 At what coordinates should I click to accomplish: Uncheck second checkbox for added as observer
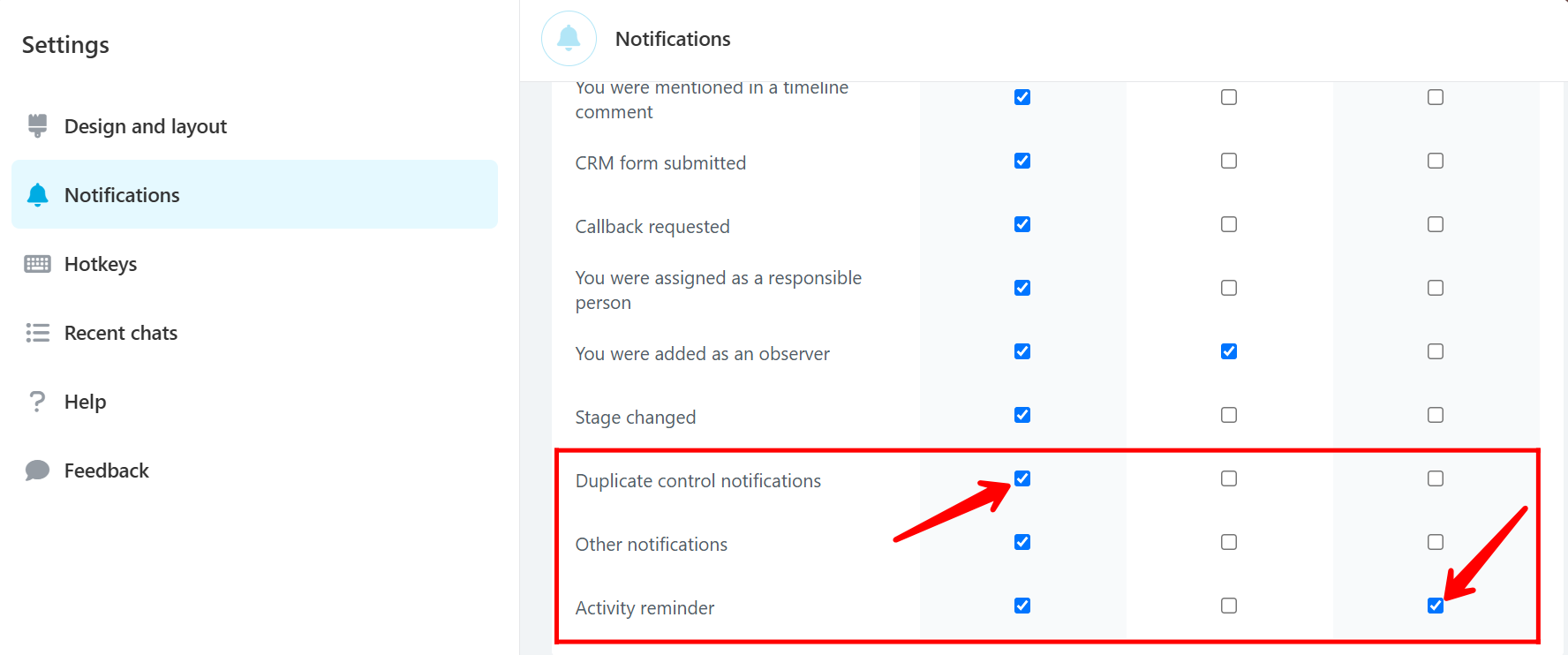[1229, 351]
